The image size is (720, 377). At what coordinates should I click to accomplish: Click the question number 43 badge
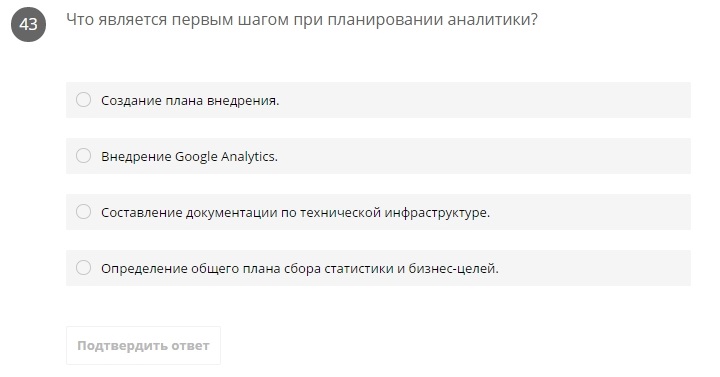point(28,24)
